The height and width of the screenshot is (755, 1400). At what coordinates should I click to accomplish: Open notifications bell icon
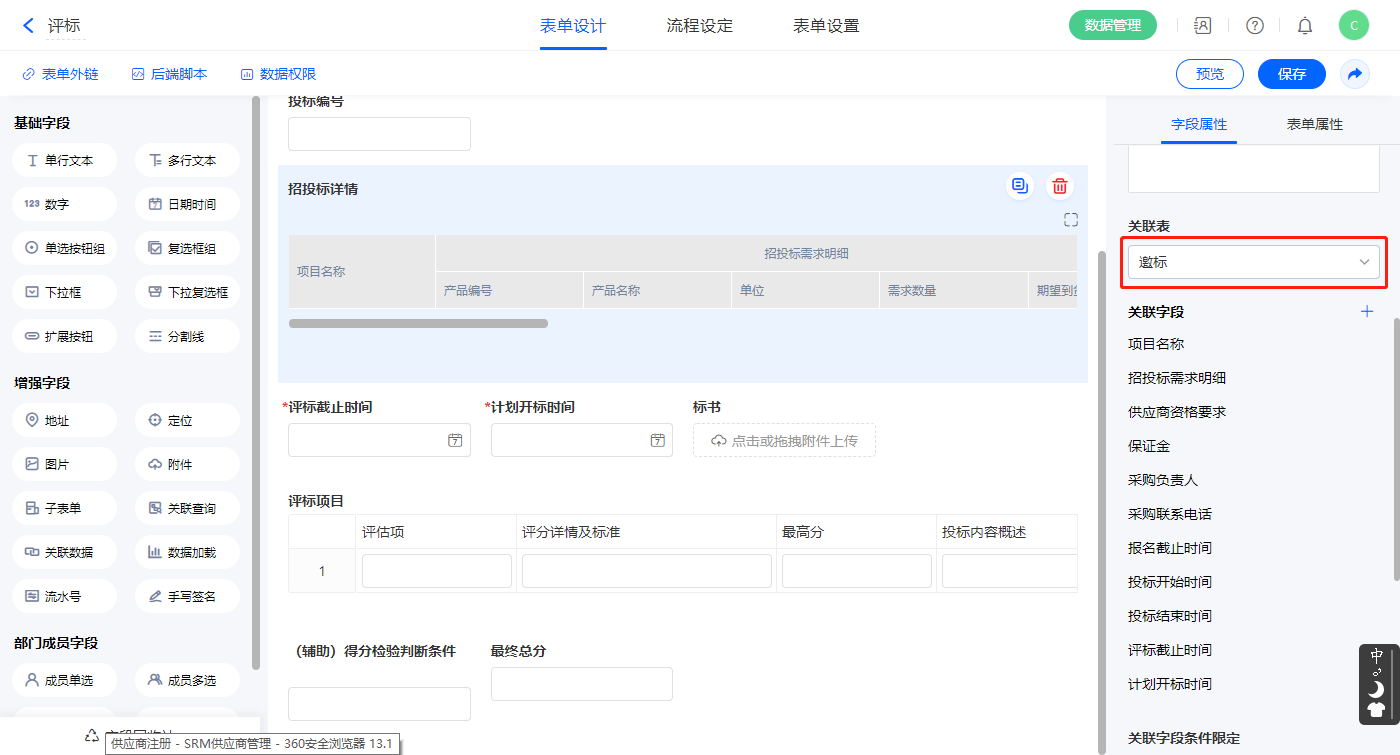pos(1304,26)
